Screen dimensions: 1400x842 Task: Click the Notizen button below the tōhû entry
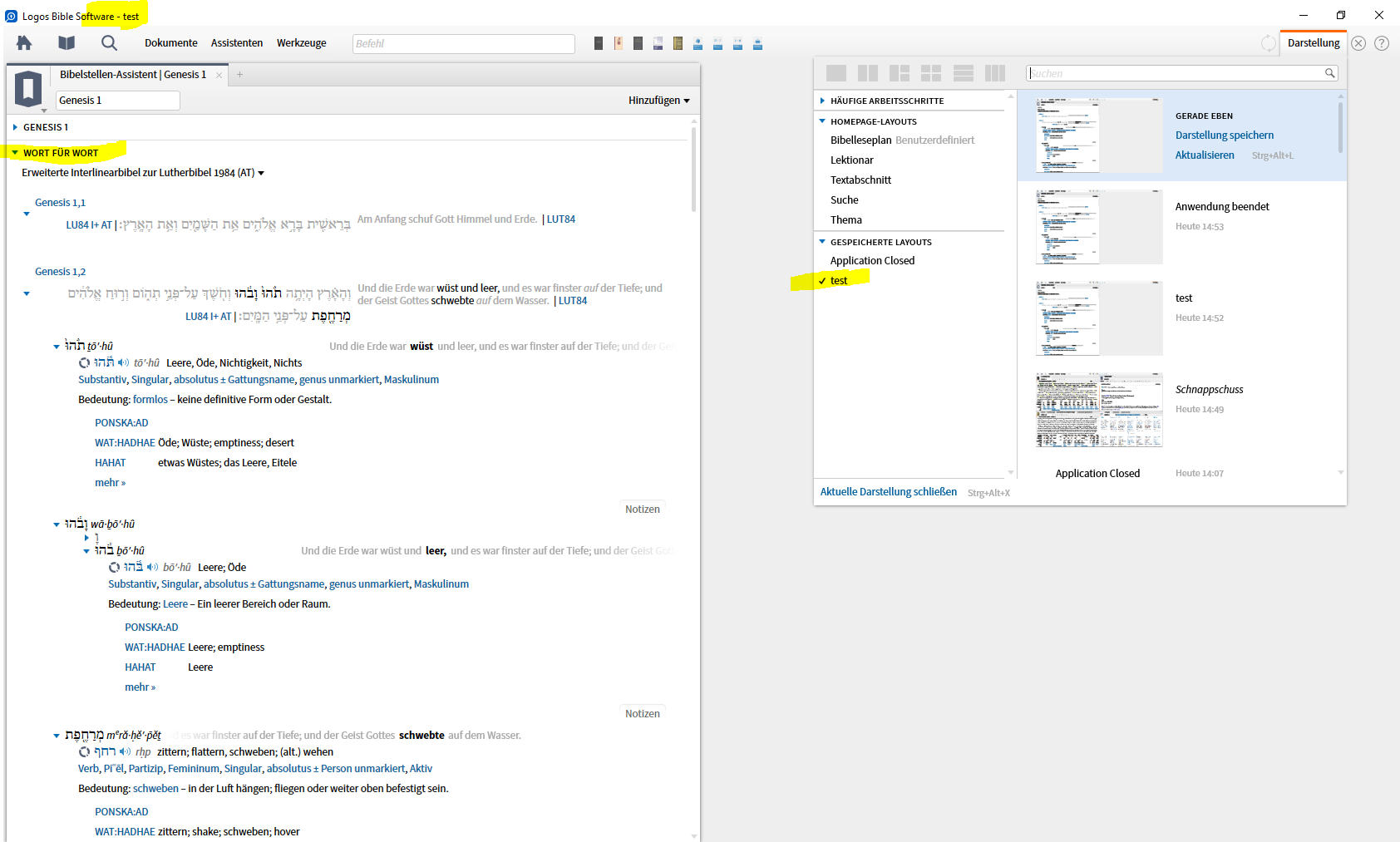point(643,510)
